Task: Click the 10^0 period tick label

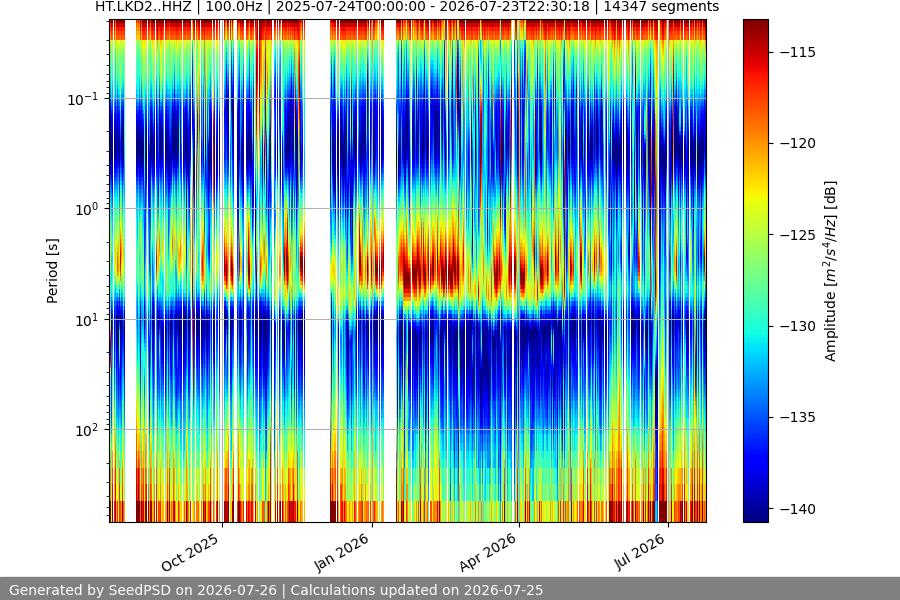Action: [86, 209]
